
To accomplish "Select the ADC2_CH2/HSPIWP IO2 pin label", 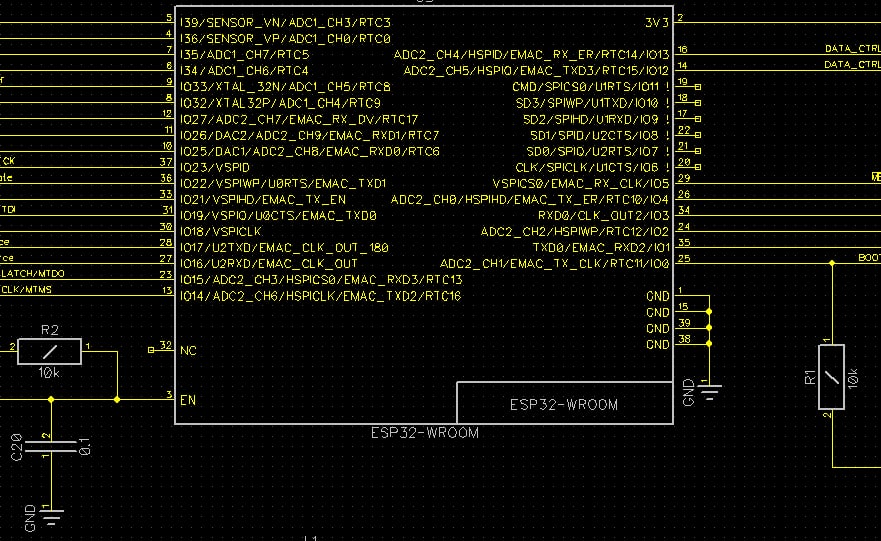I will [x=575, y=231].
